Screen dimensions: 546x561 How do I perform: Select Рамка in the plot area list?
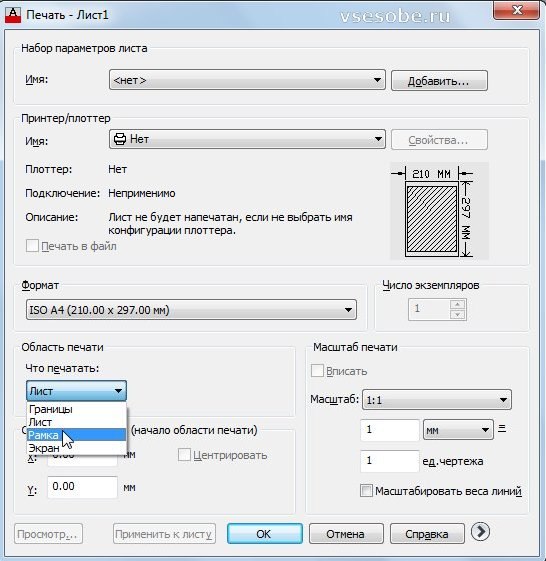77,435
